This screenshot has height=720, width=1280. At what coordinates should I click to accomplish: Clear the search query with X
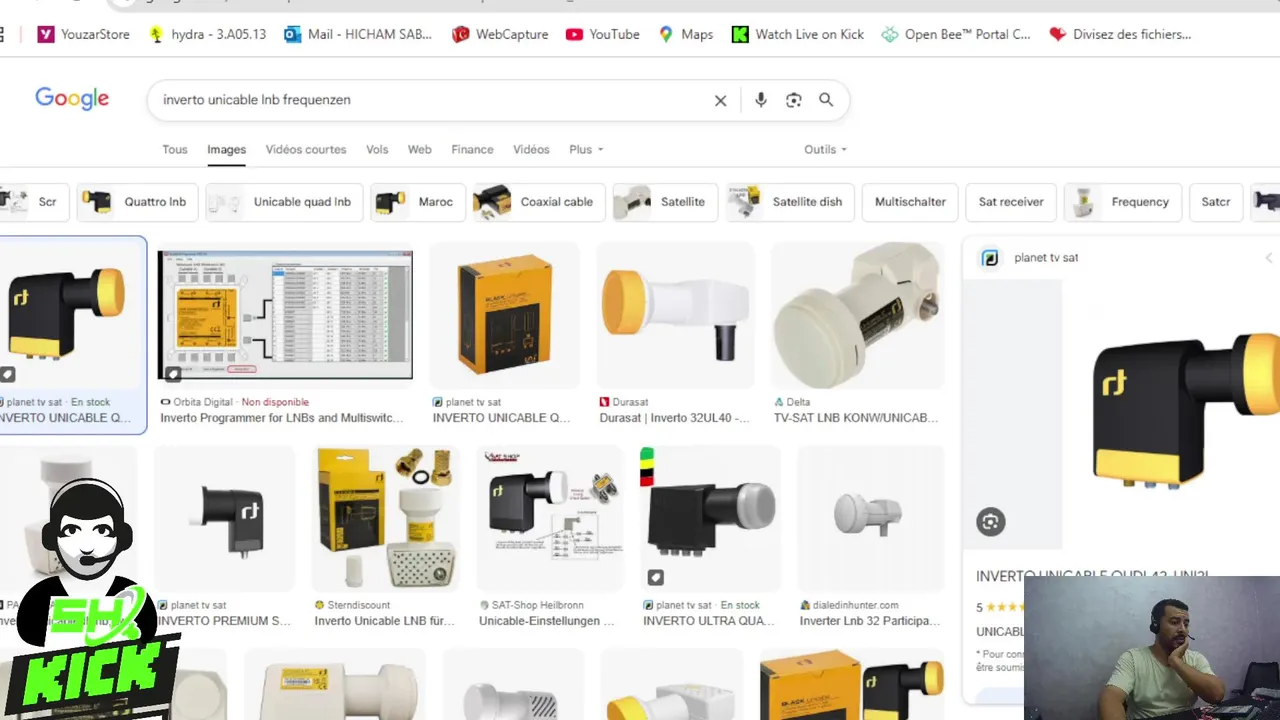point(720,100)
